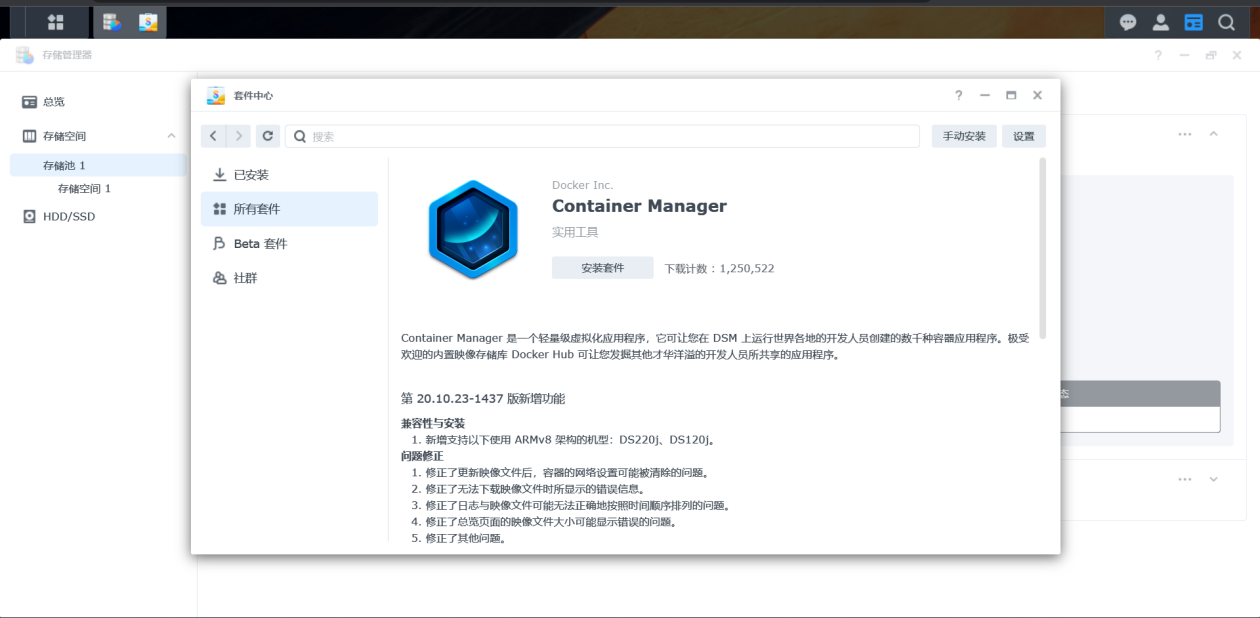
Task: Close the Package Center window
Action: click(1037, 95)
